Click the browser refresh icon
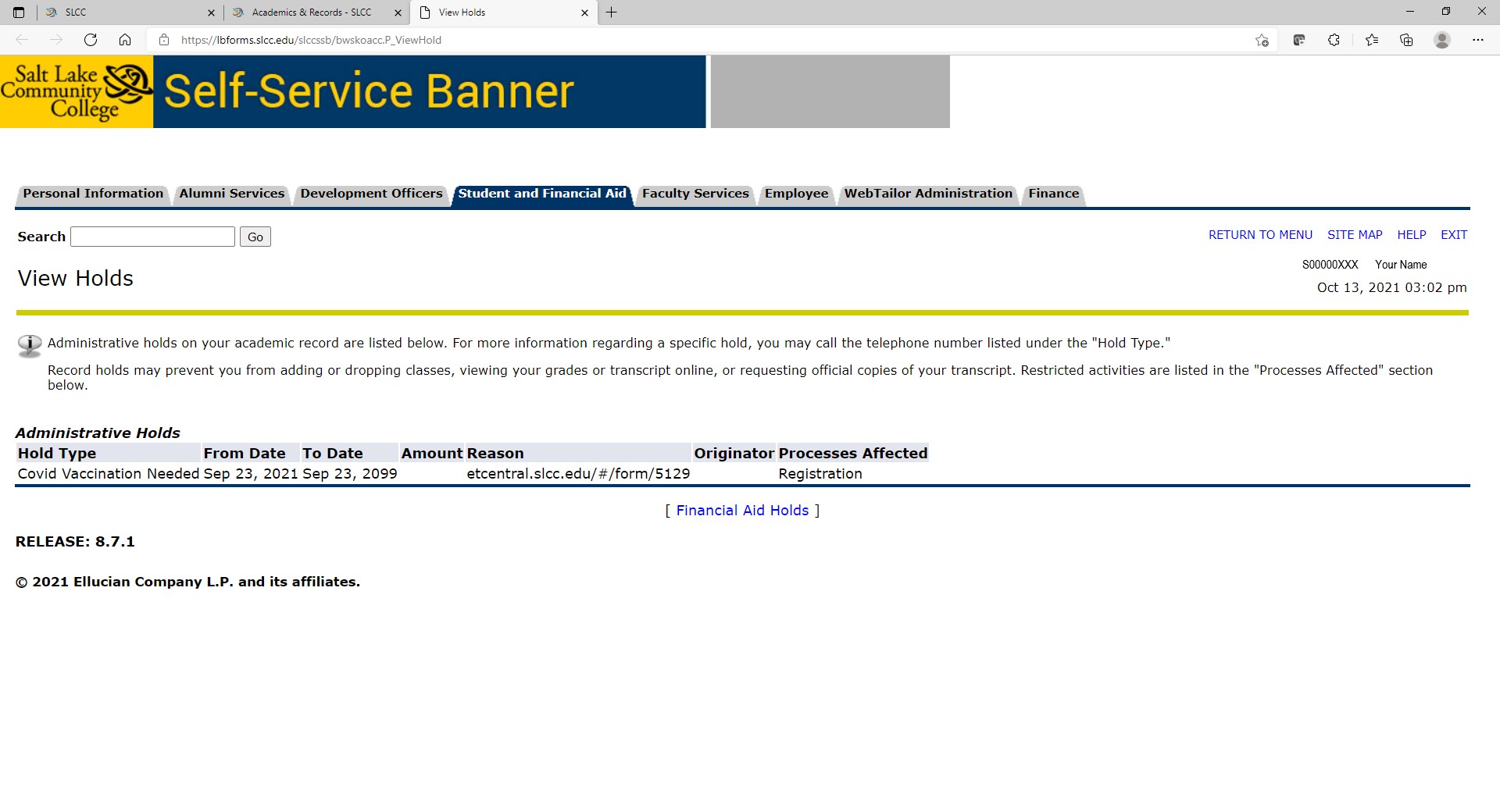 [x=91, y=40]
